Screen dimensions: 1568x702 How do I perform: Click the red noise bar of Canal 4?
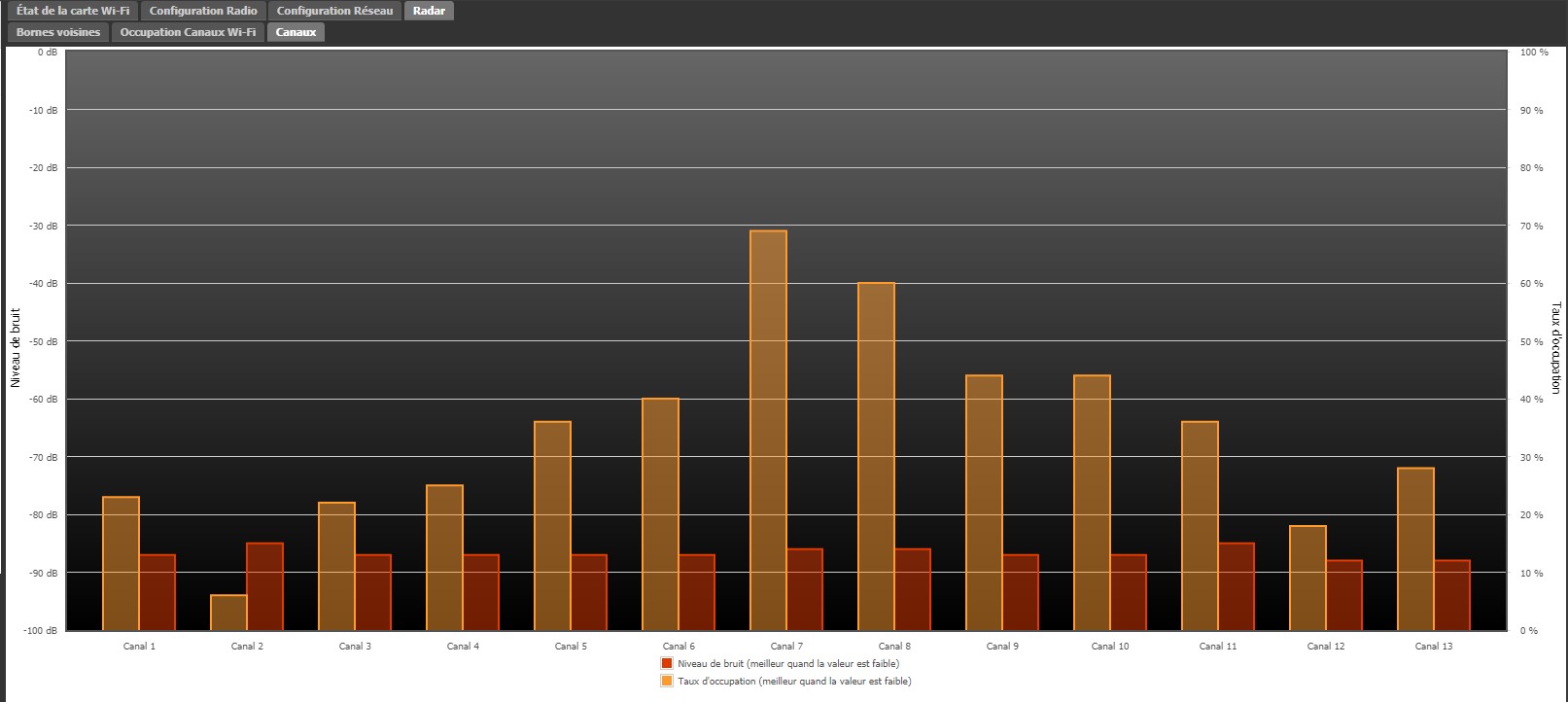click(481, 593)
